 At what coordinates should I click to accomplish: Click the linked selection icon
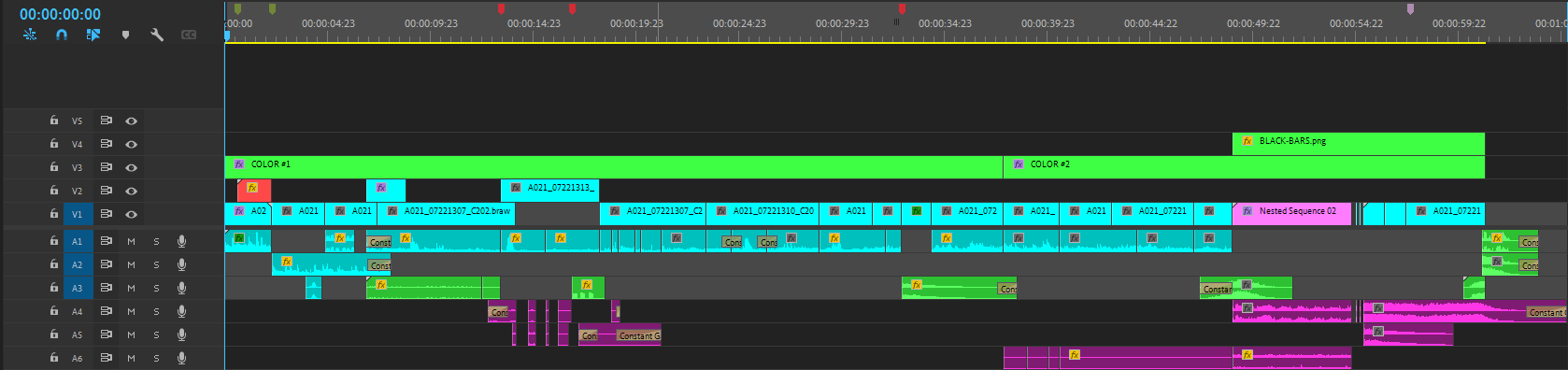tap(93, 35)
